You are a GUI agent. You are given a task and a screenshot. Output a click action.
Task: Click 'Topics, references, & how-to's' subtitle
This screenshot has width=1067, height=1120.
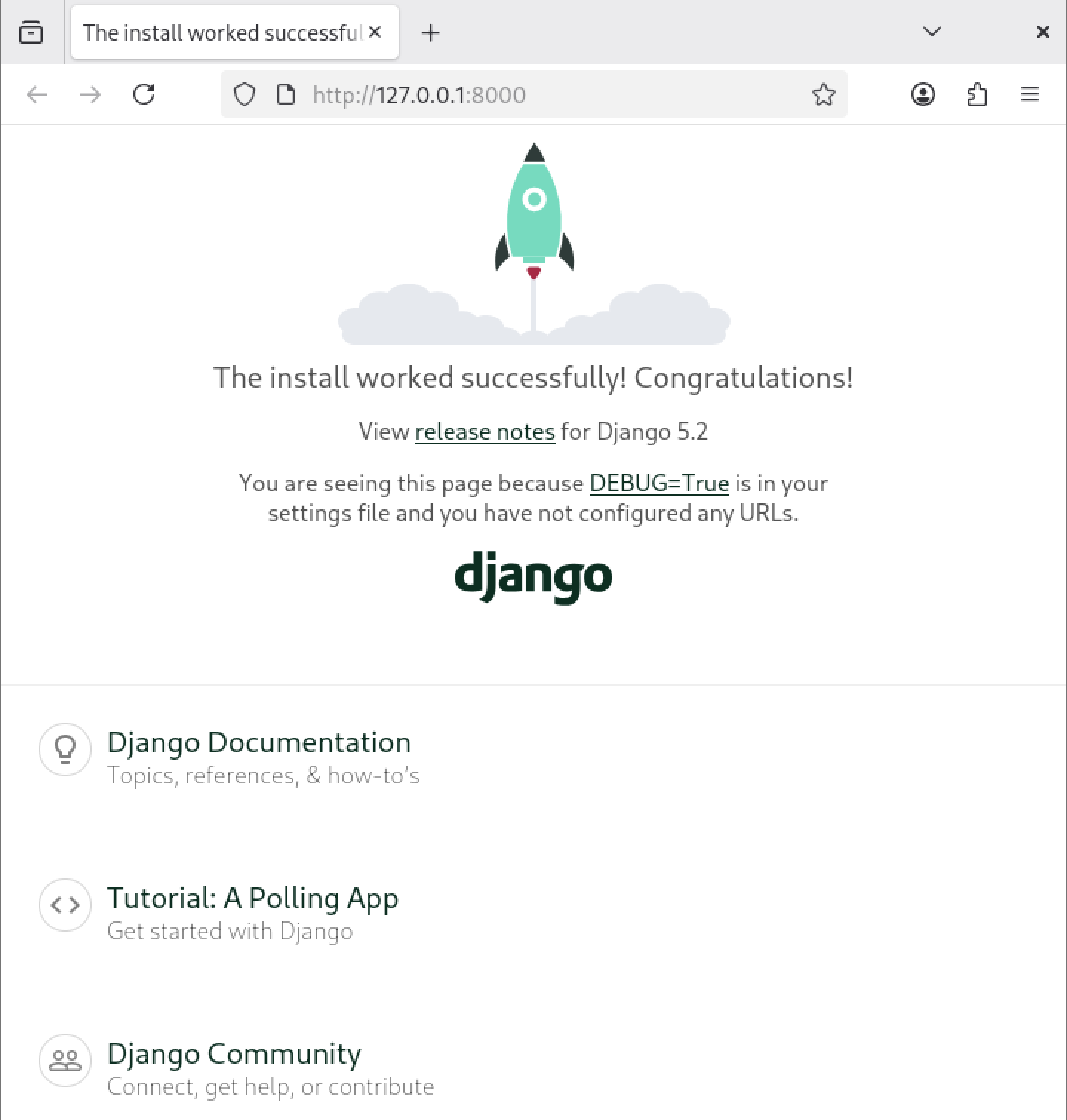[x=264, y=775]
